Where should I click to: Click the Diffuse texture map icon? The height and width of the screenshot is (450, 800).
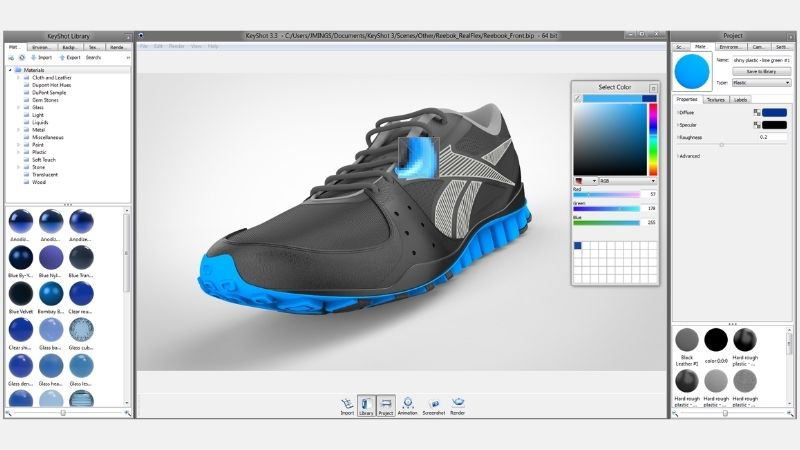pyautogui.click(x=757, y=113)
